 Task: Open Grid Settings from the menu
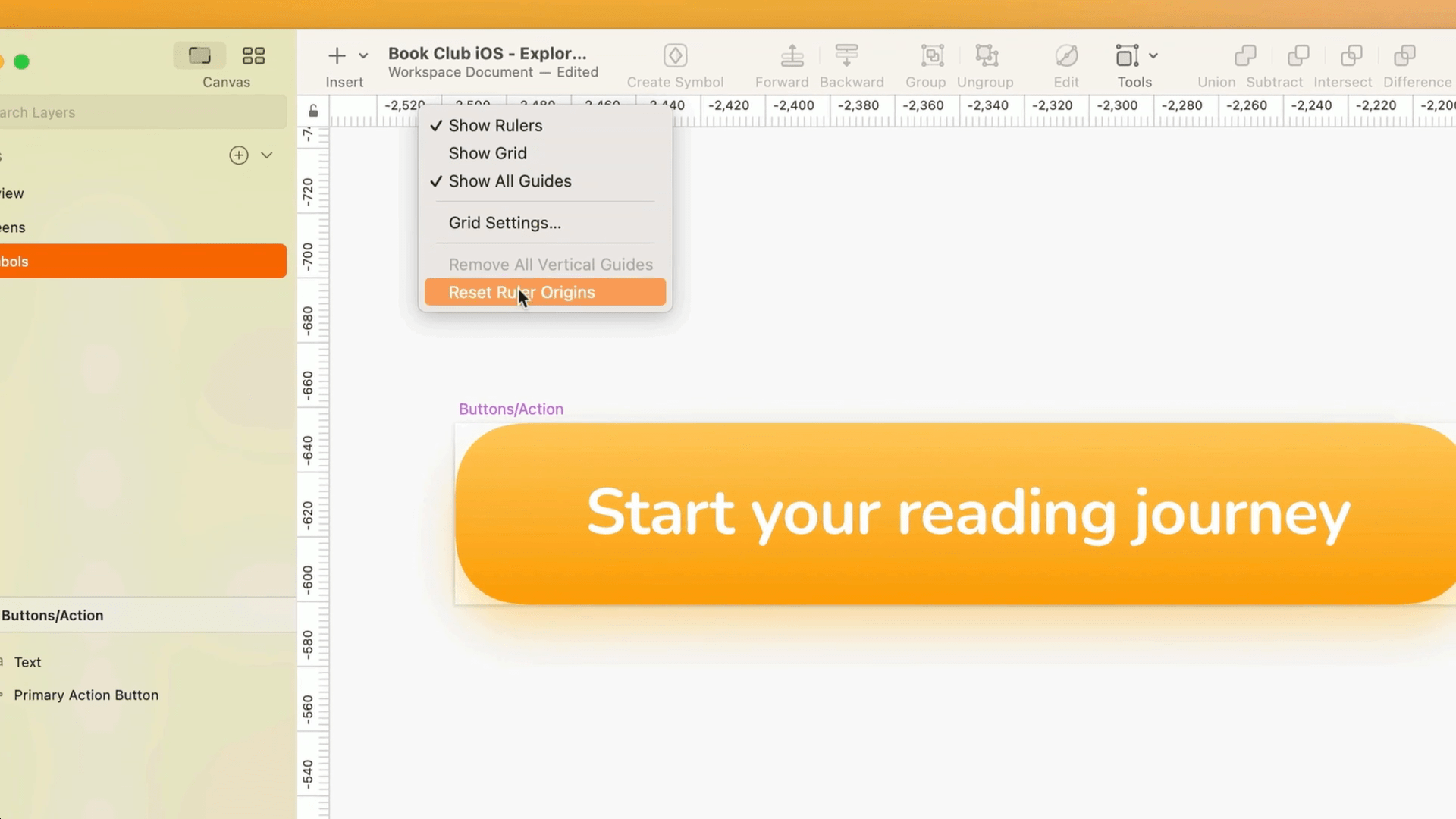pos(504,222)
